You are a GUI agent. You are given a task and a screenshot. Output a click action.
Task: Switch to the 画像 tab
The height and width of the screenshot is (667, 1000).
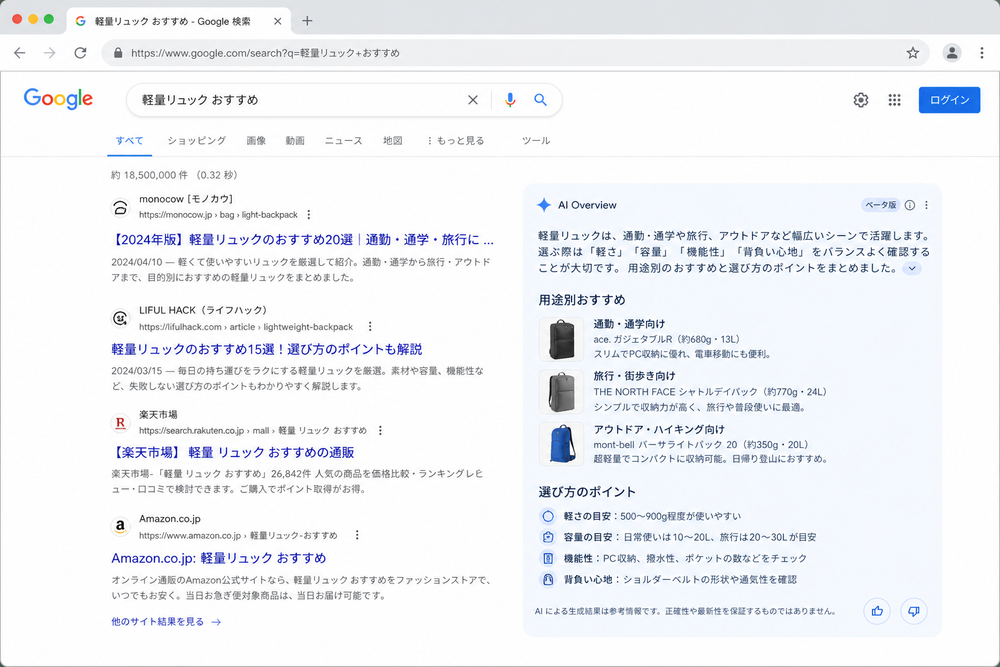click(x=256, y=140)
